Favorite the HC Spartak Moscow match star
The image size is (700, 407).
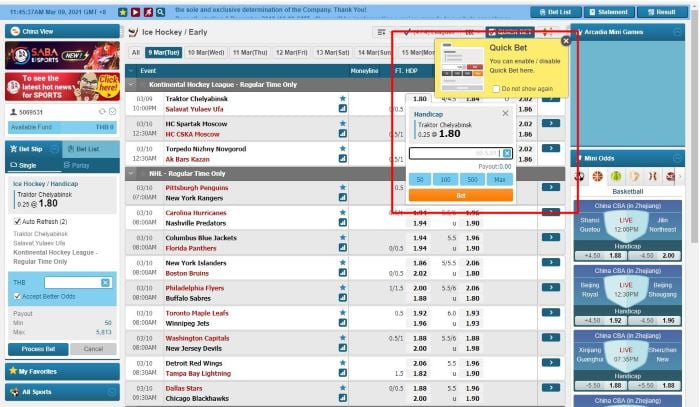pos(342,123)
